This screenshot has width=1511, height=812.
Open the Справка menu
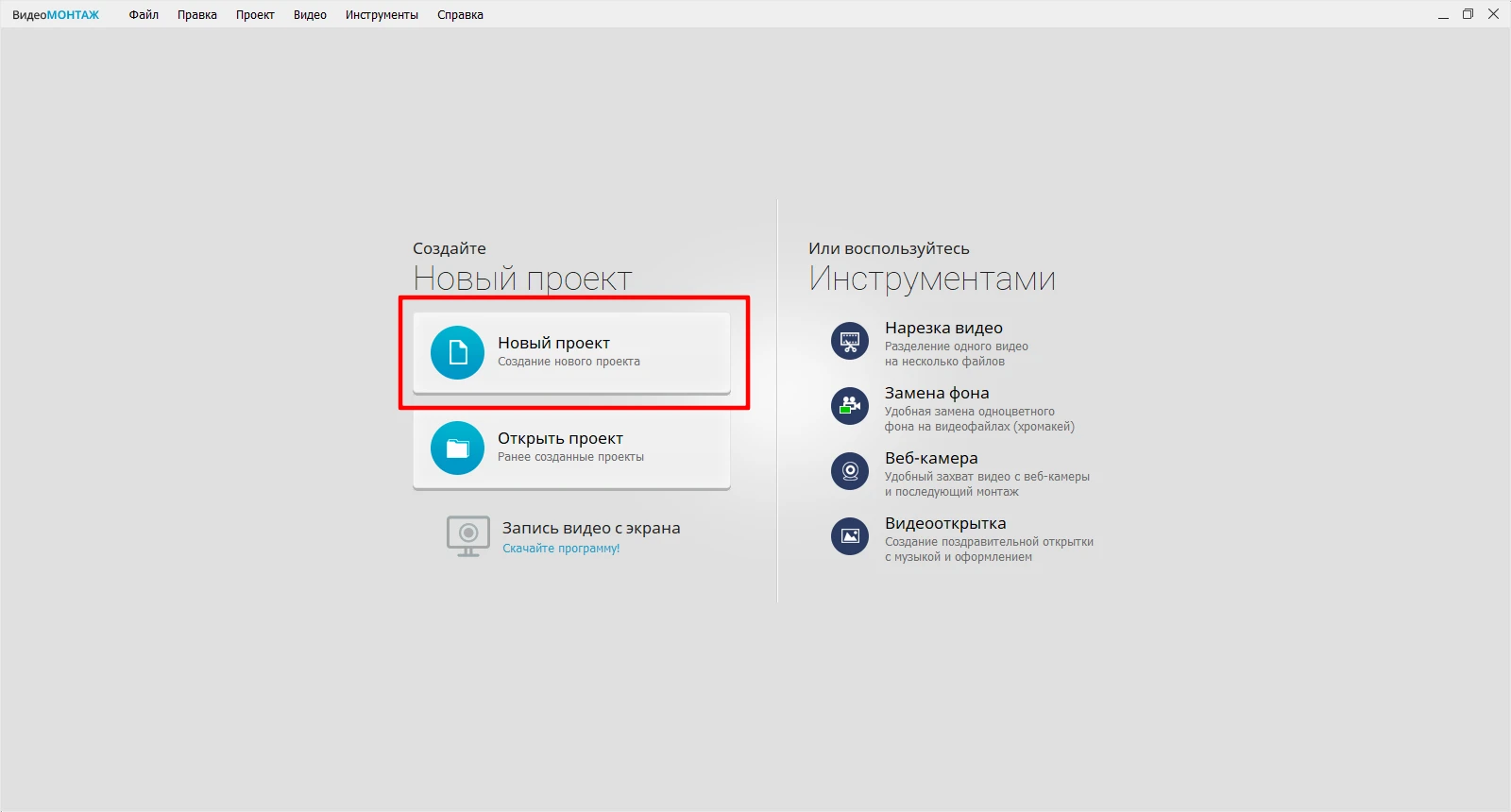[x=460, y=15]
